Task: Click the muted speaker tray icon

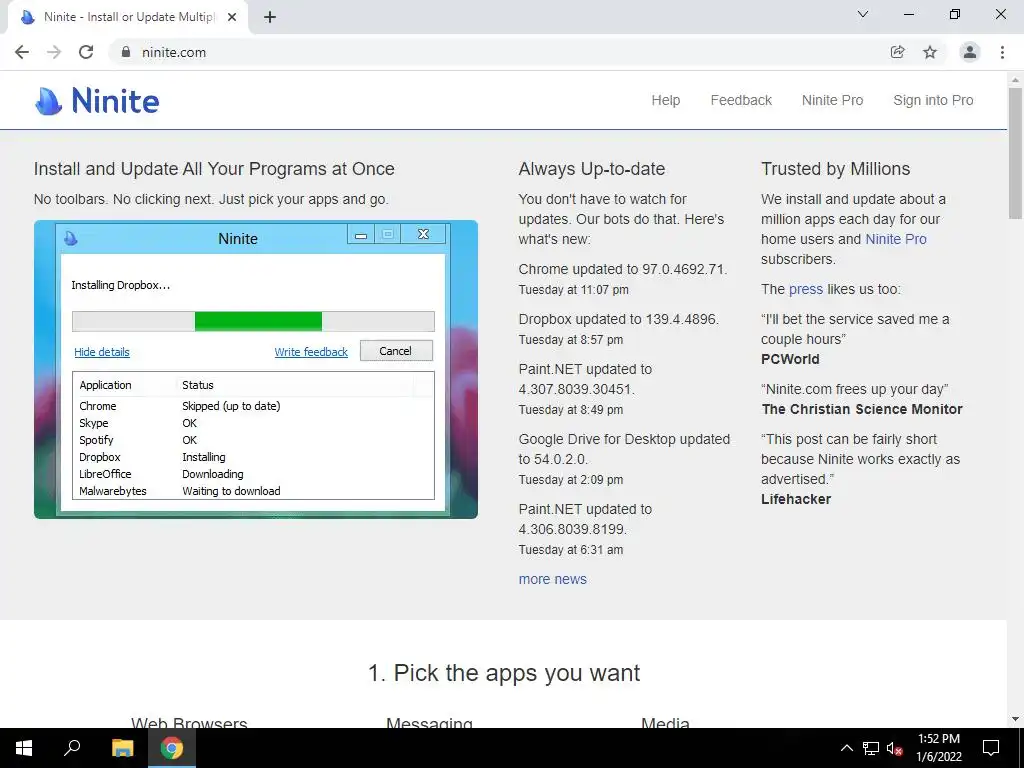Action: coord(894,748)
